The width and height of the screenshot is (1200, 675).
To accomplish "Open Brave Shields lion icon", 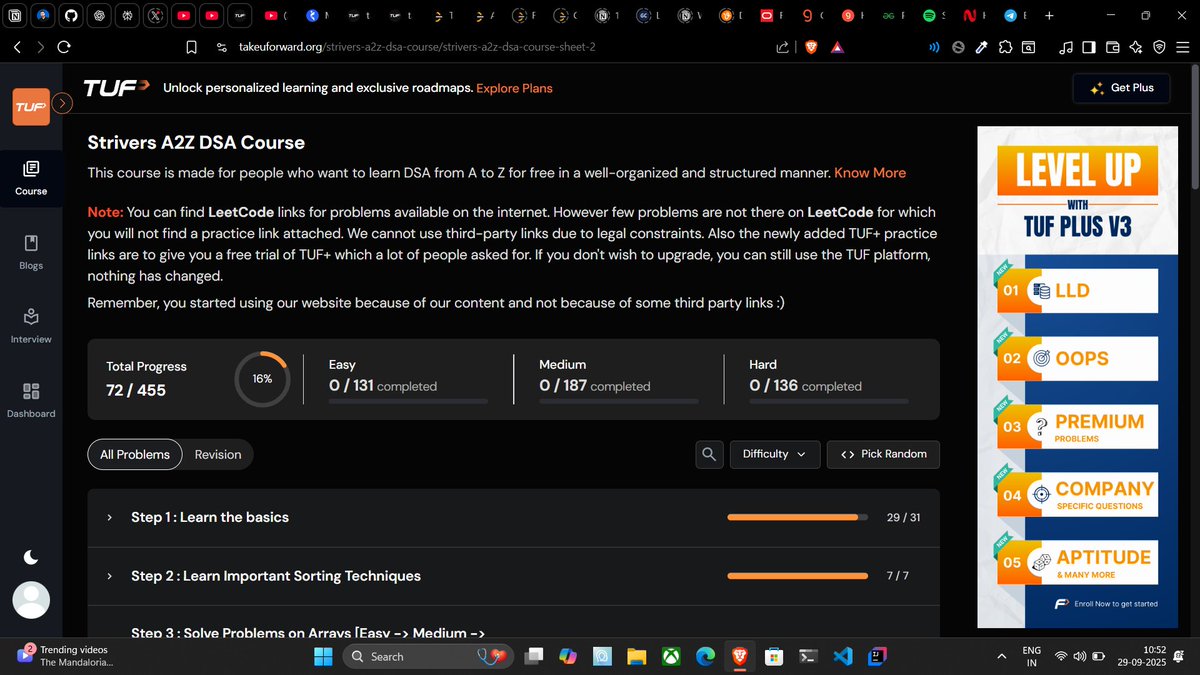I will 811,47.
